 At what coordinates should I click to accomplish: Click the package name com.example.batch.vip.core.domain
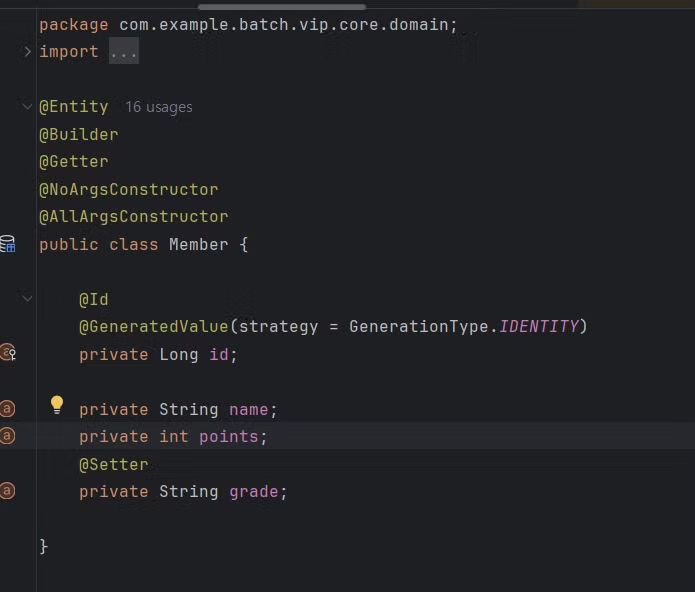pos(284,25)
